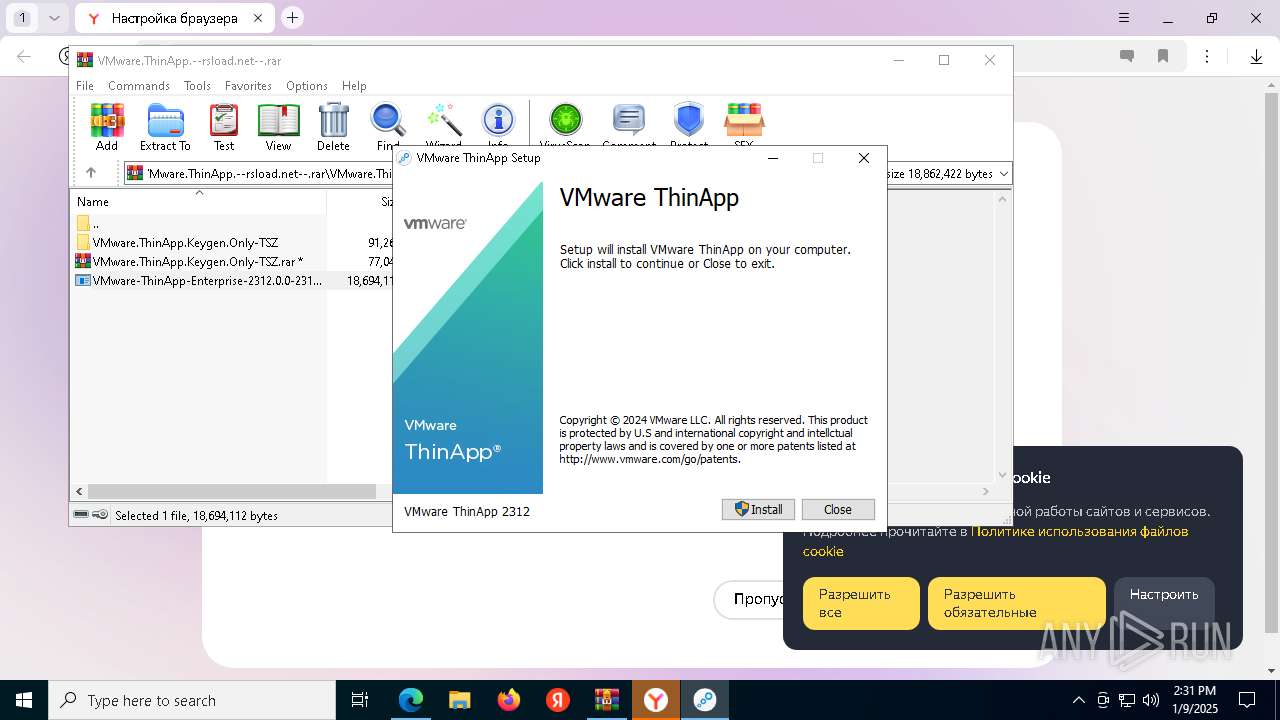Open the Tools menu
This screenshot has width=1280, height=720.
[197, 86]
